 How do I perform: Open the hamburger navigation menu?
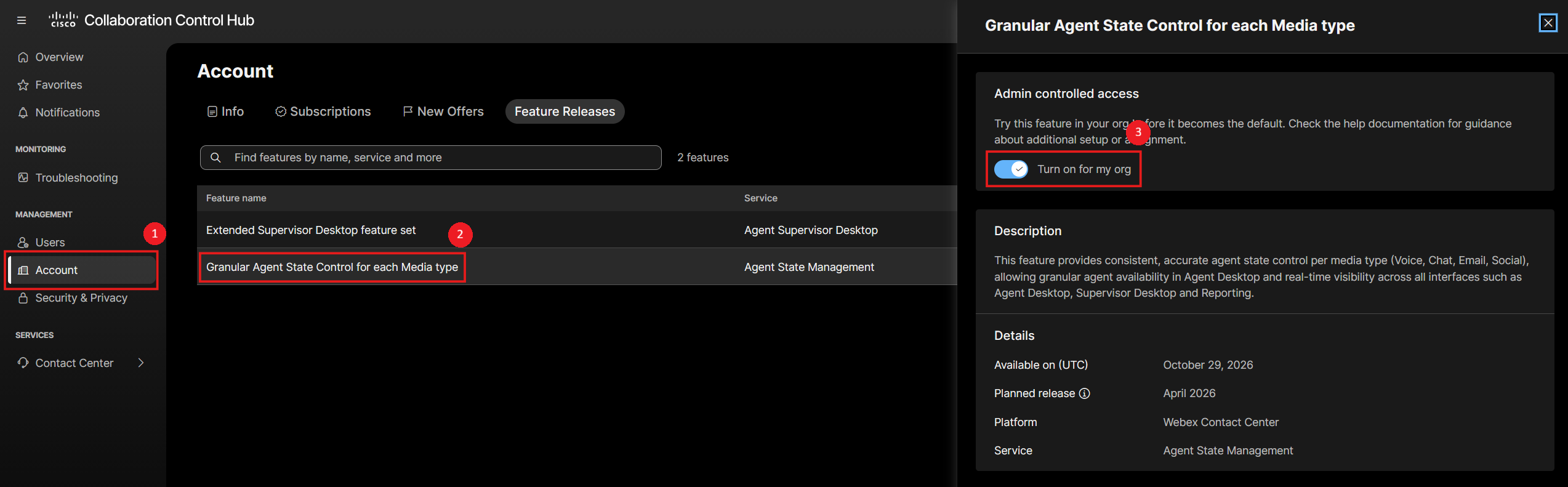coord(22,20)
